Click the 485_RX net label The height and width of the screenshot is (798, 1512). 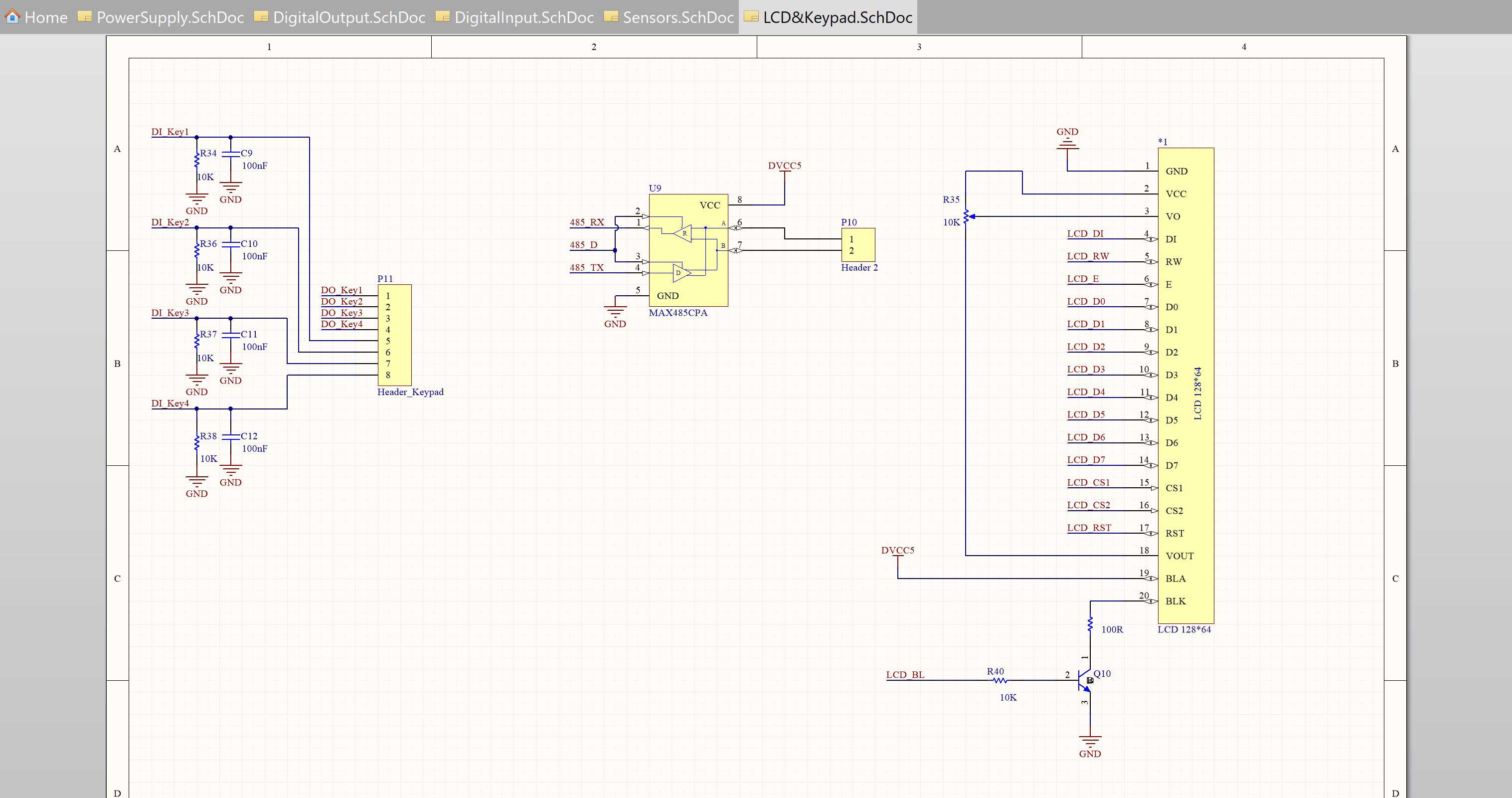[586, 222]
